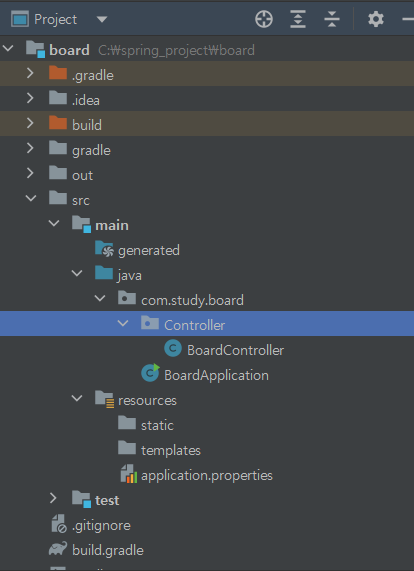The image size is (414, 571).
Task: Click the resources root folder icon
Action: [x=105, y=399]
